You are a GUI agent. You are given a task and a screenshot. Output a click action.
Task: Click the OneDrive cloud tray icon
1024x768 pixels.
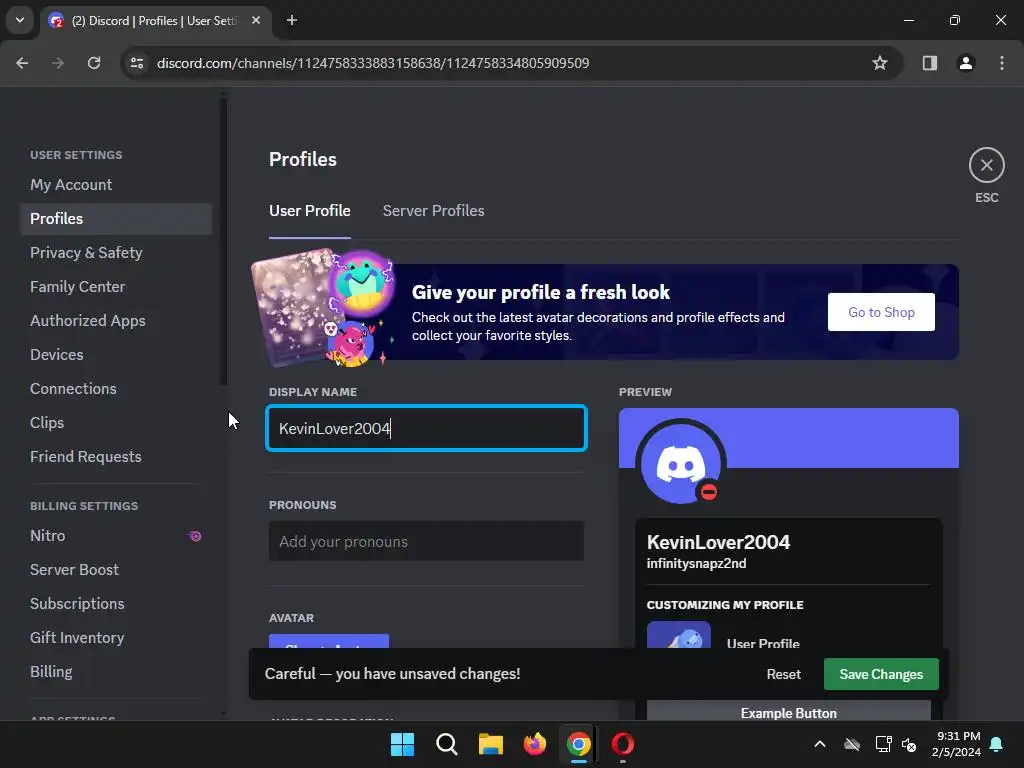(x=852, y=744)
